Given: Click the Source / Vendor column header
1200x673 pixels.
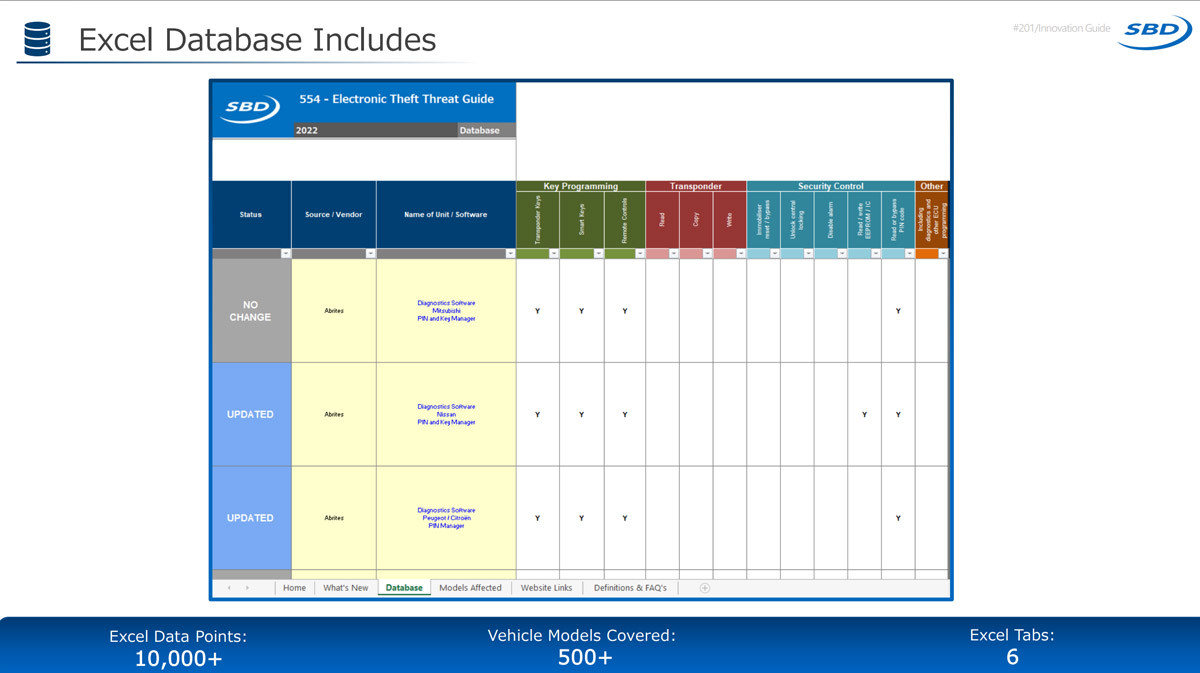Looking at the screenshot, I should pos(334,214).
